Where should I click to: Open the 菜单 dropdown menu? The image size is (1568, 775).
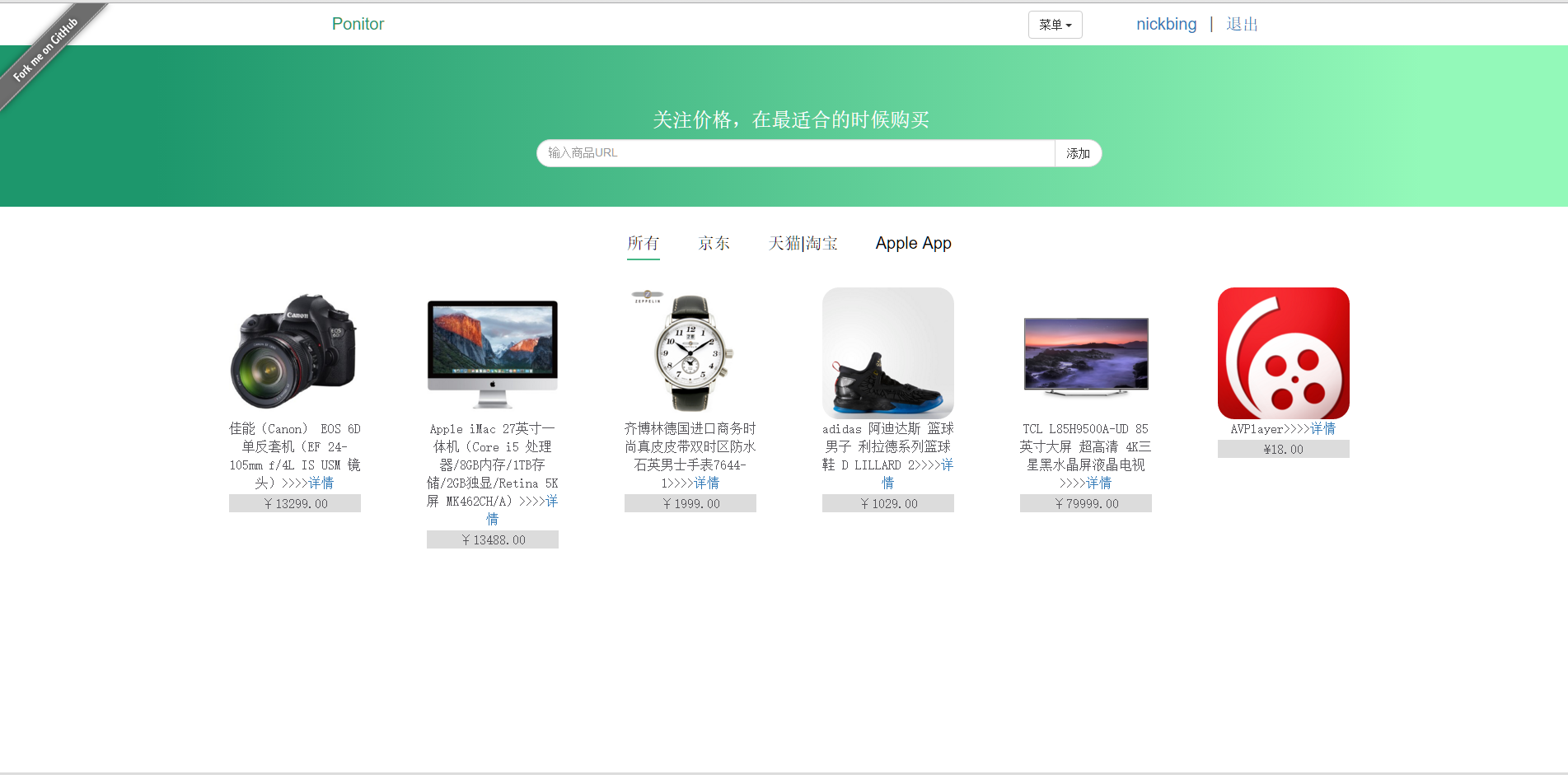(x=1055, y=25)
